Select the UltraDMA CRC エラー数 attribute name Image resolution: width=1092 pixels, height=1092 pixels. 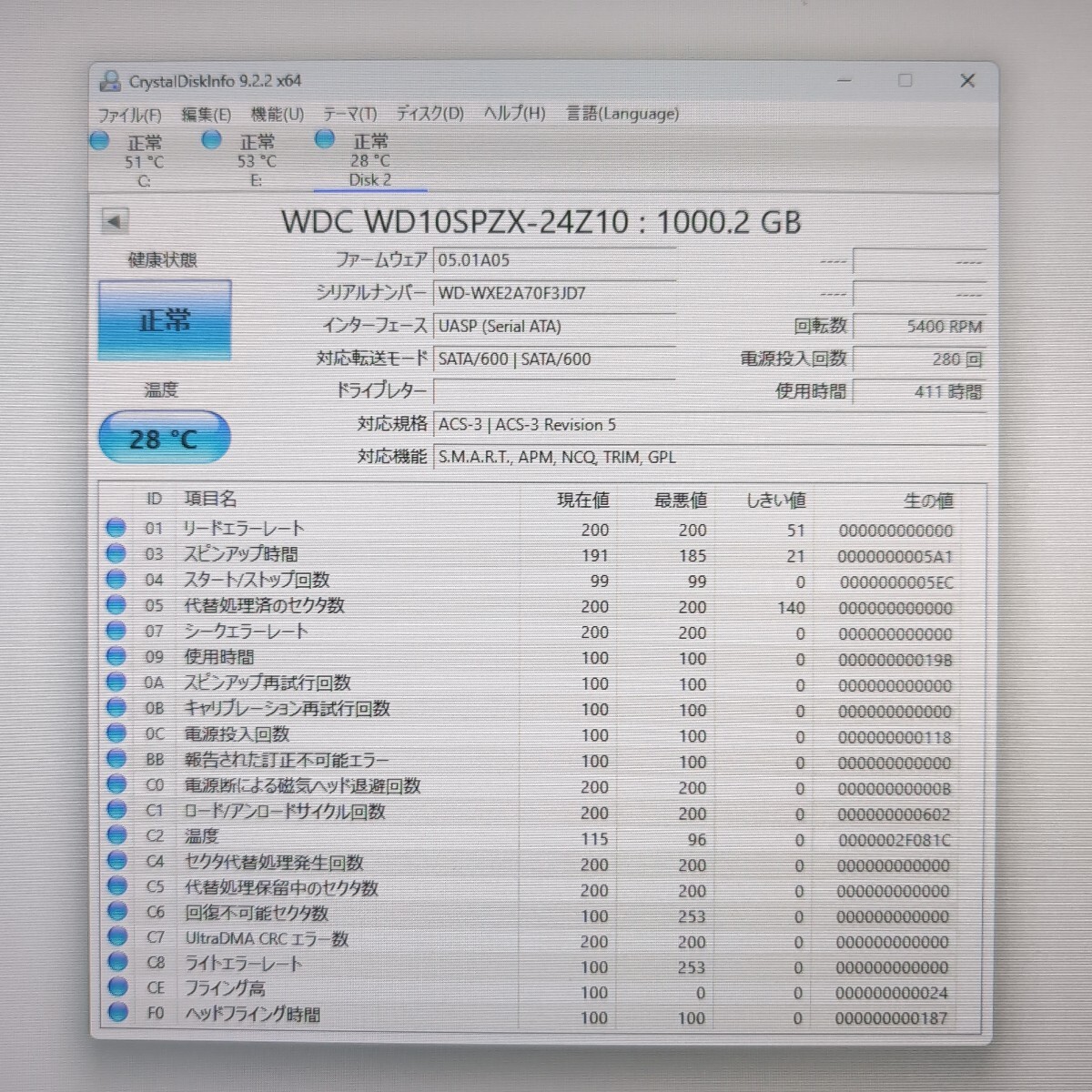[x=267, y=938]
